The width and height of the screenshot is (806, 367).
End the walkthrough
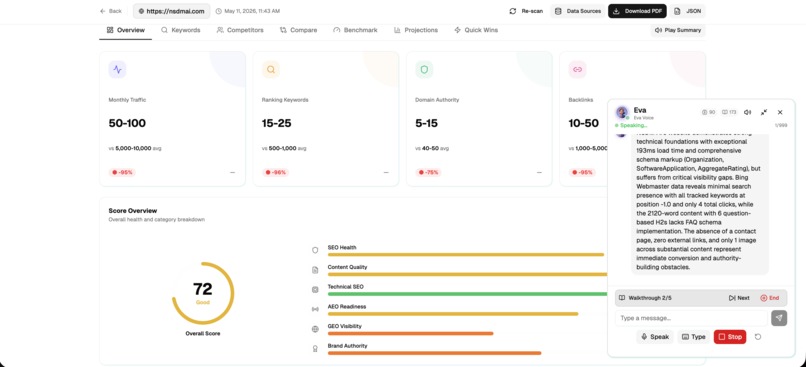[x=770, y=298]
